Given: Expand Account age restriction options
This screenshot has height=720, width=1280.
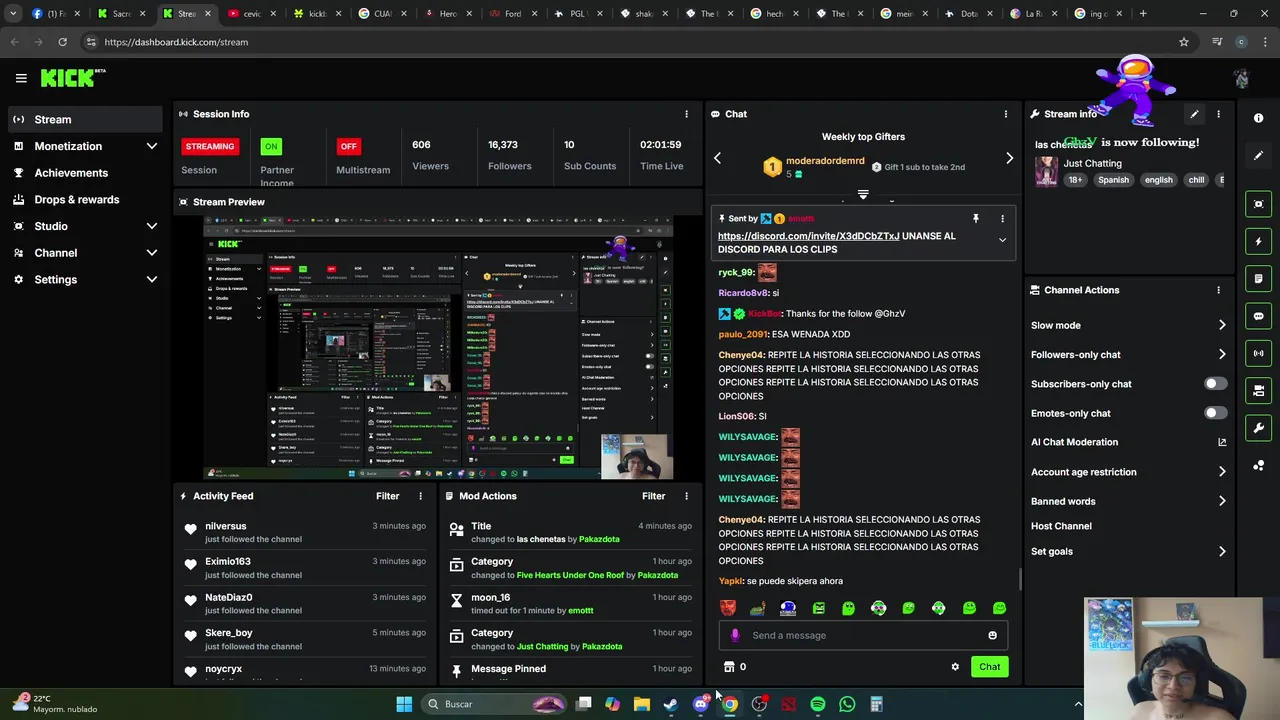Looking at the screenshot, I should (1222, 472).
